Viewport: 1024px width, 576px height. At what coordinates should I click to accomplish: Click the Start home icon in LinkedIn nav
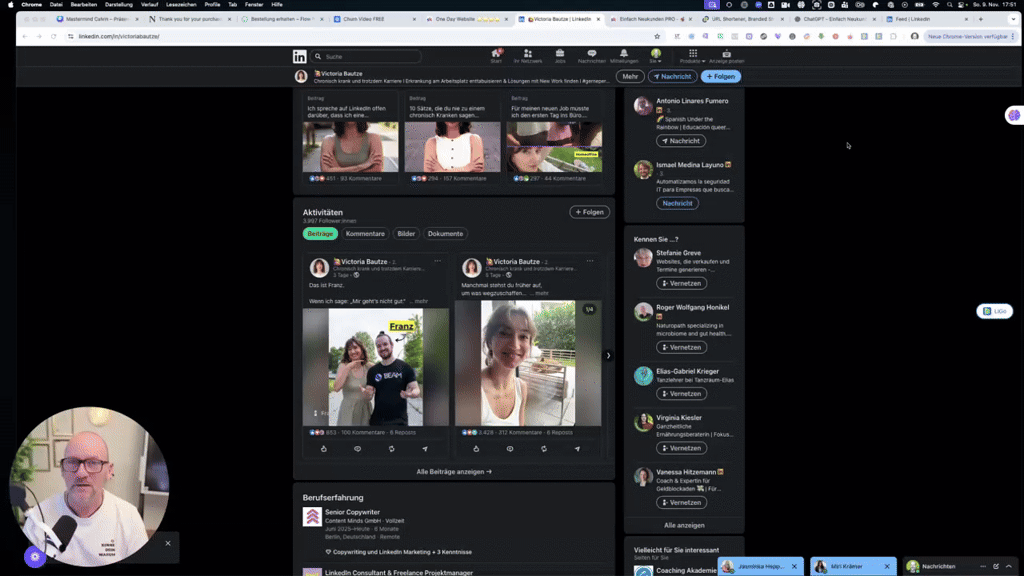(496, 56)
